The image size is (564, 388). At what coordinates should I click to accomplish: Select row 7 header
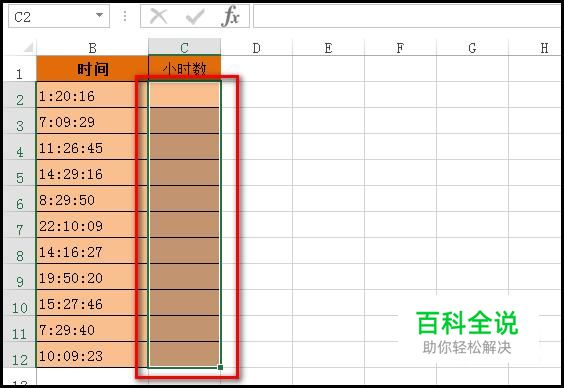pos(20,224)
